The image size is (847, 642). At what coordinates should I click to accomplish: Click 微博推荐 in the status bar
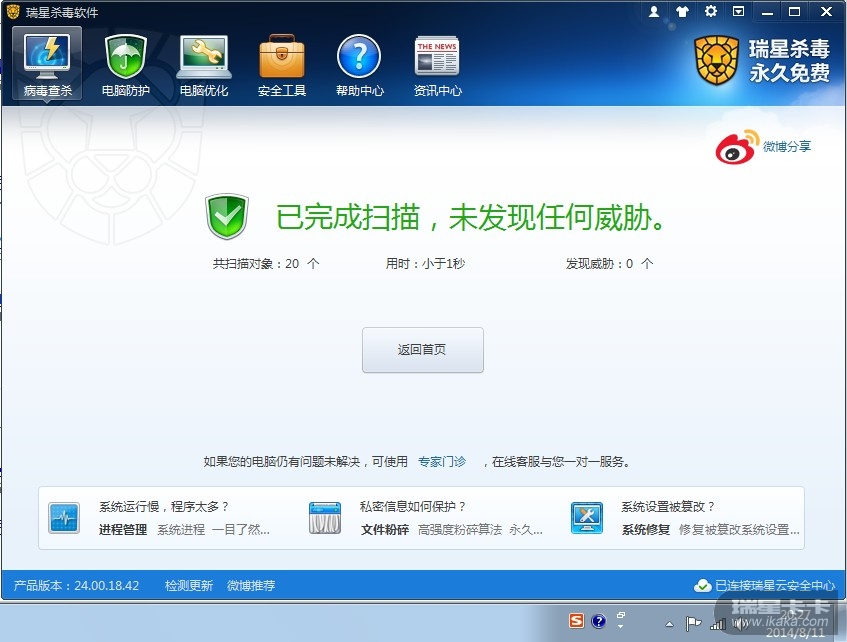[251, 585]
